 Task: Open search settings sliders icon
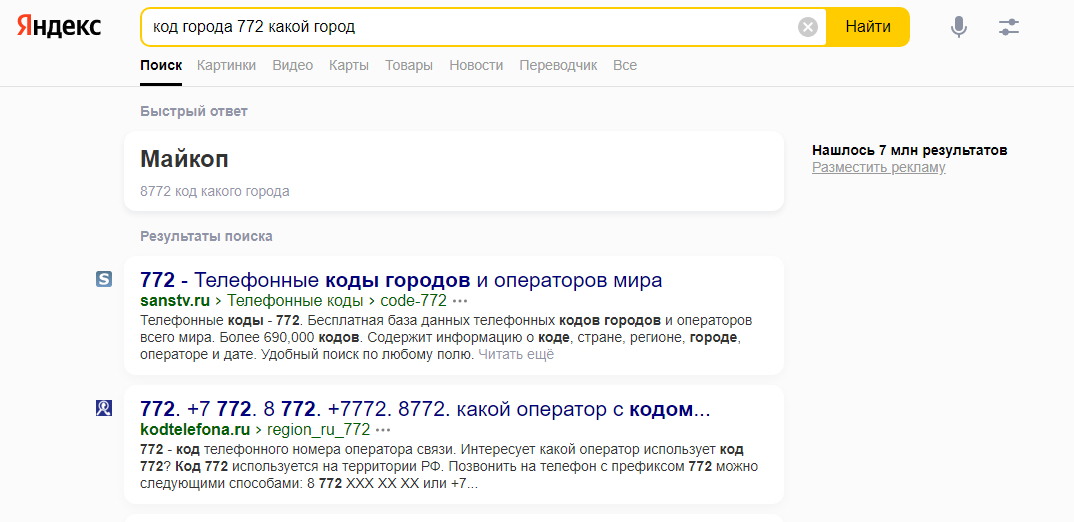pyautogui.click(x=1009, y=27)
